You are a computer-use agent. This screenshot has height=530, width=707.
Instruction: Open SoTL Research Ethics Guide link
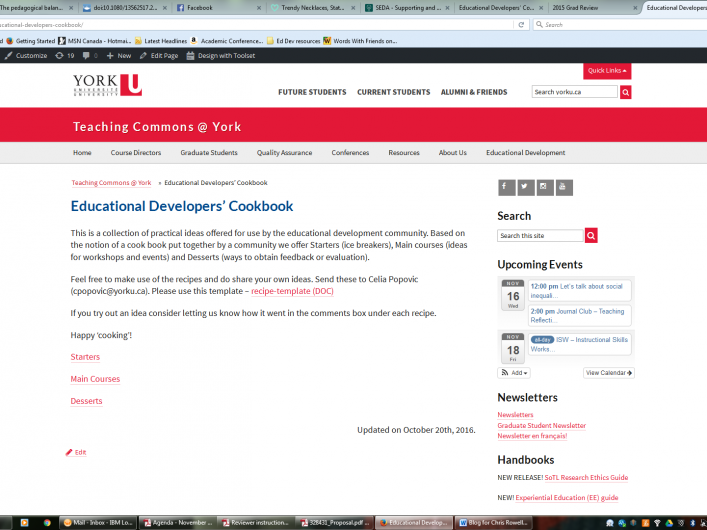[586, 477]
